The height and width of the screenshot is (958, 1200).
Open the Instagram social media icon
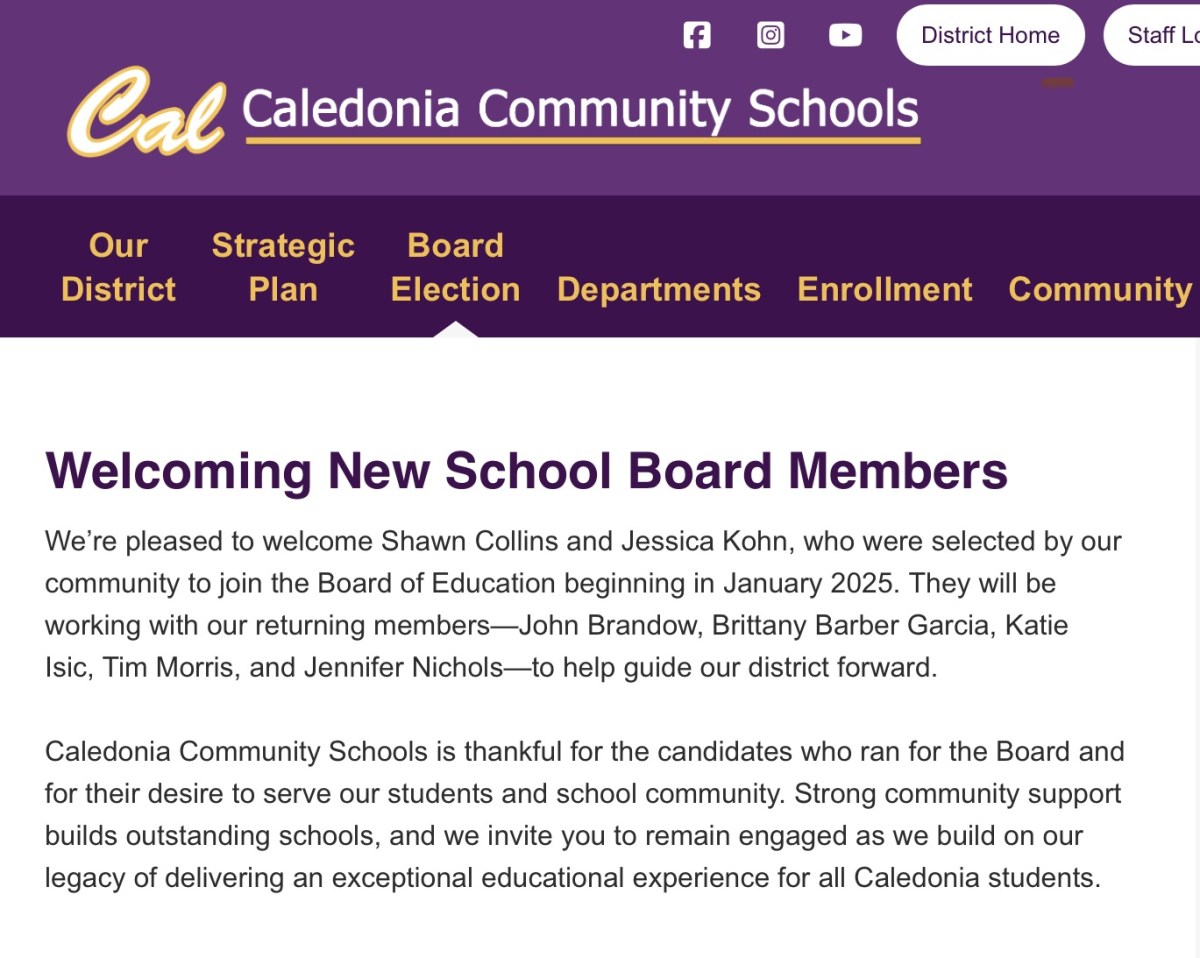point(771,35)
